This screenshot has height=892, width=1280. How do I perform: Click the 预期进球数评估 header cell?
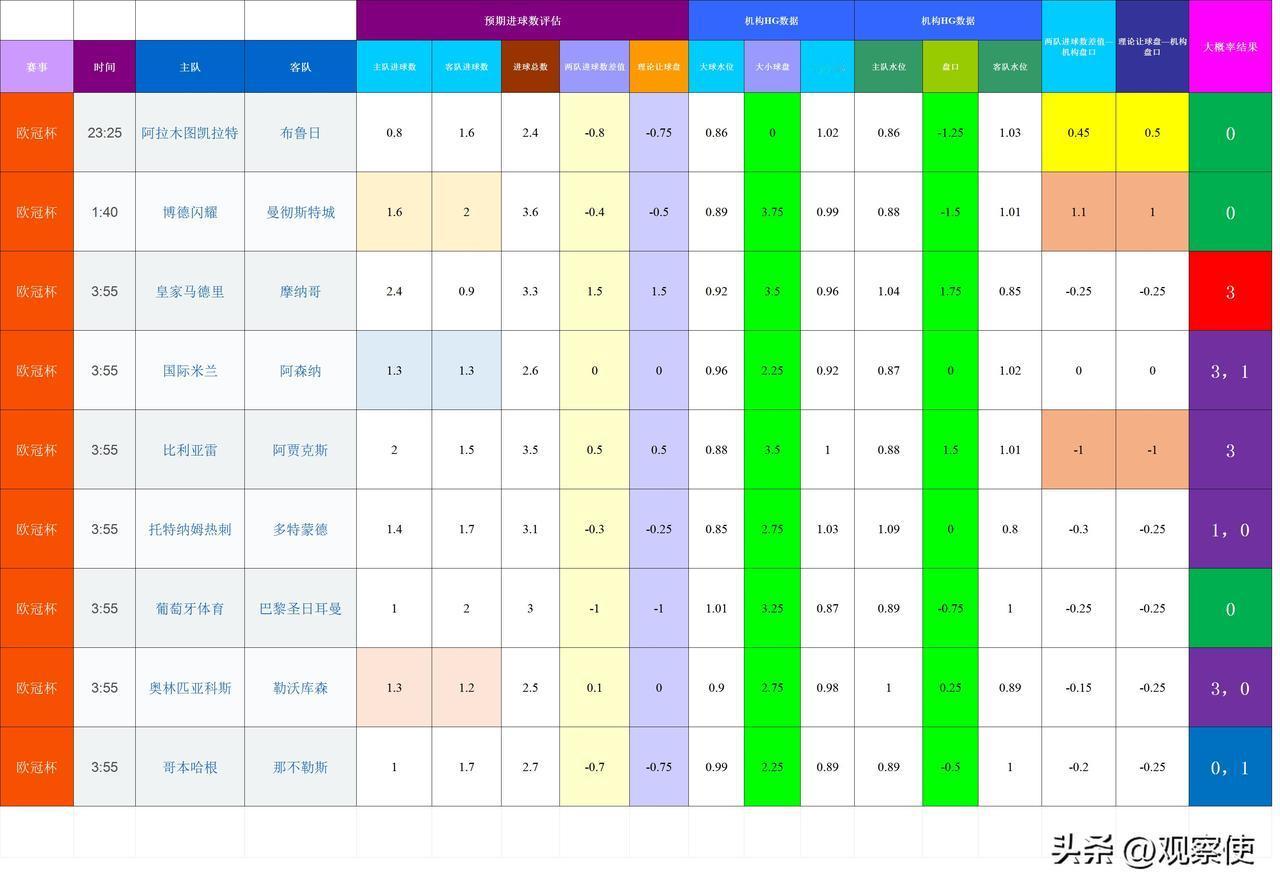522,20
